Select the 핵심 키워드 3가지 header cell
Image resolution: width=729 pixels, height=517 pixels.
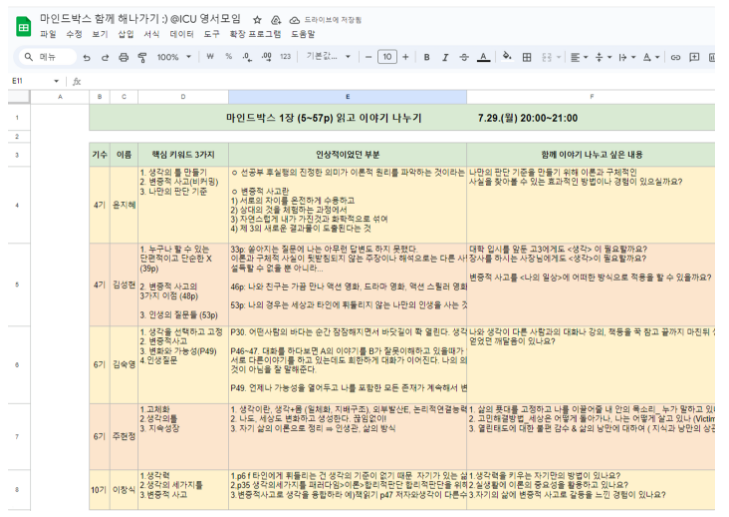tap(183, 155)
